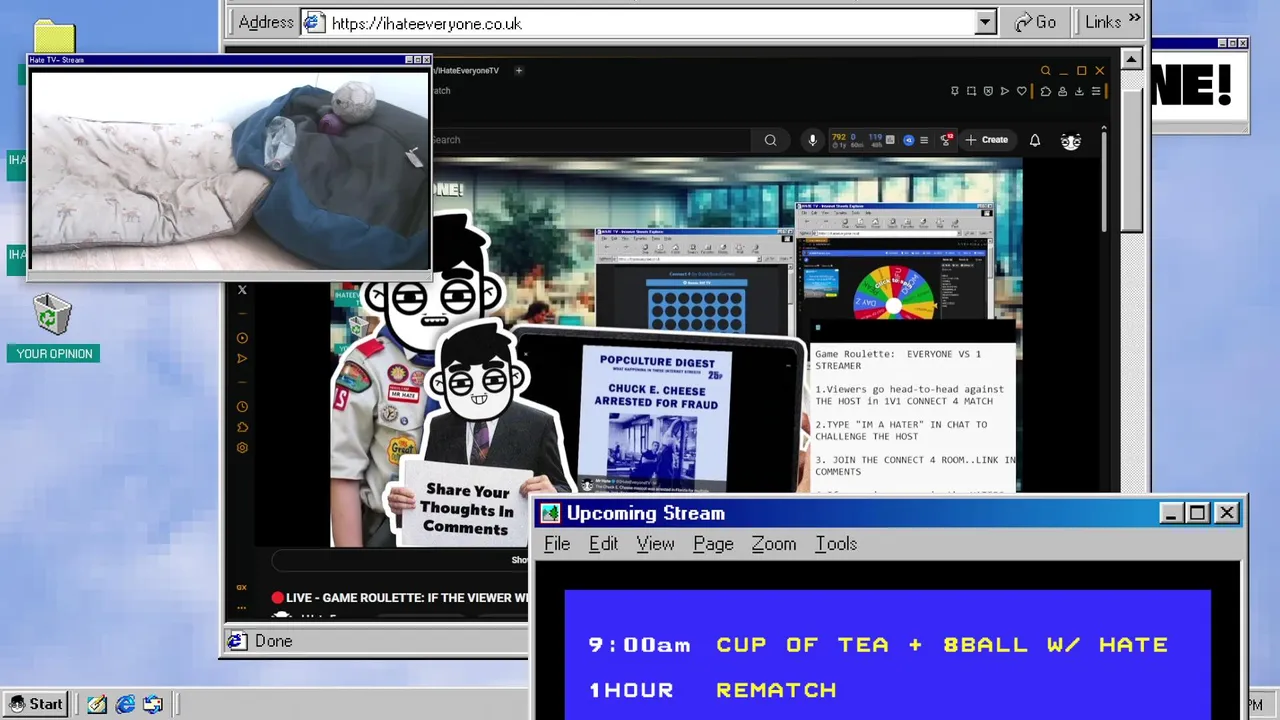Click the YouTube search magnifier button
Viewport: 1280px width, 720px height.
click(x=770, y=140)
